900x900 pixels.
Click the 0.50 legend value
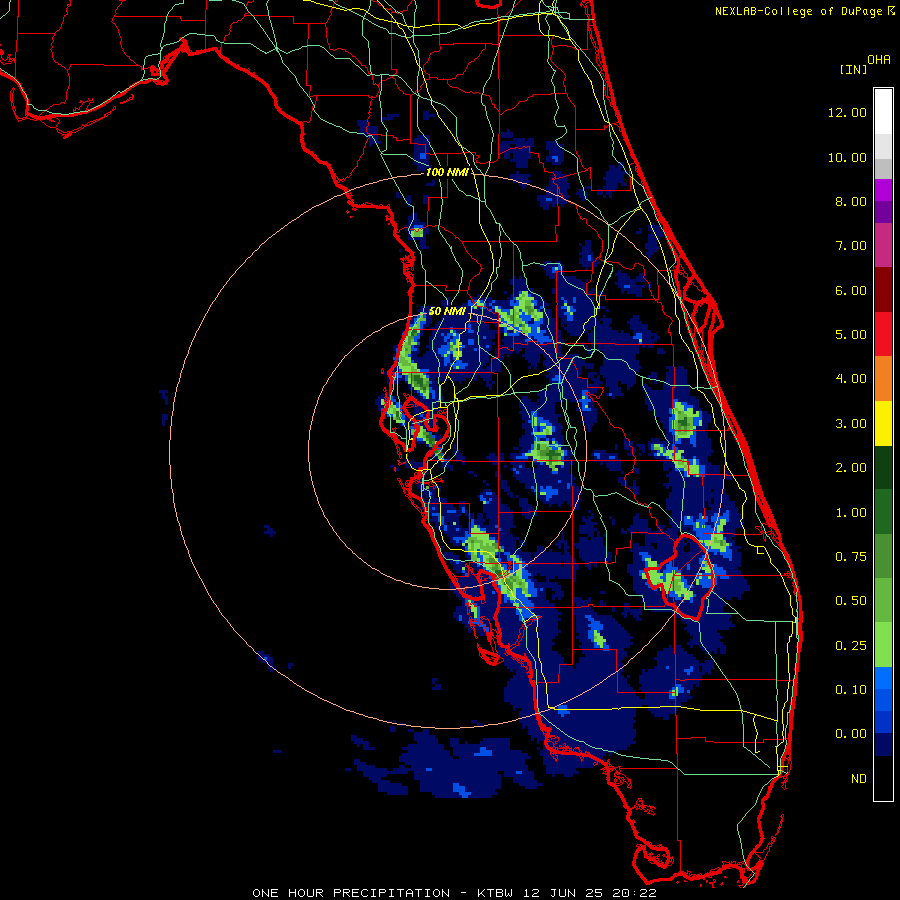point(851,601)
